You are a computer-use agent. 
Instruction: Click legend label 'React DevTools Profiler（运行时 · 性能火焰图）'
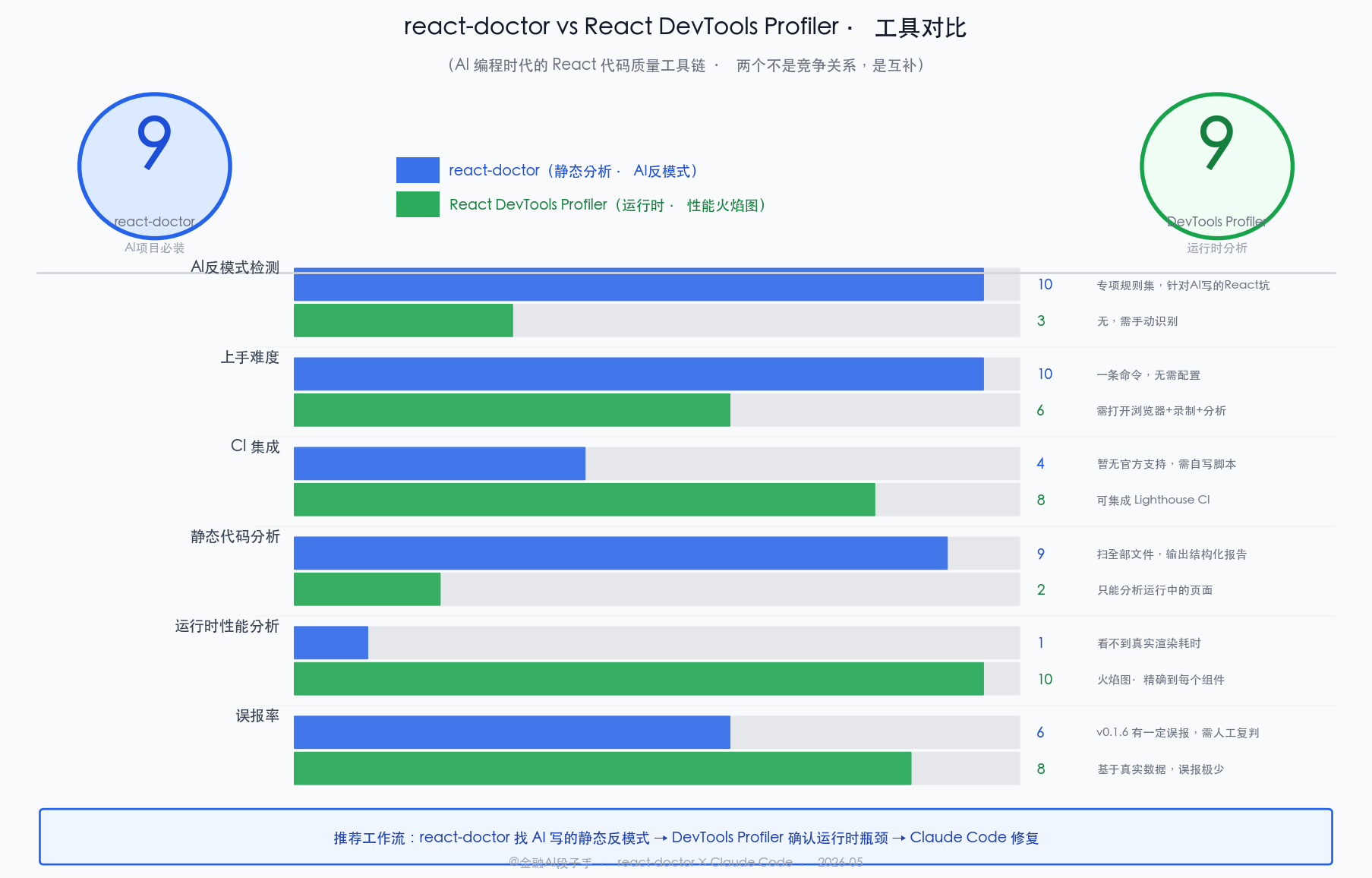pyautogui.click(x=607, y=205)
